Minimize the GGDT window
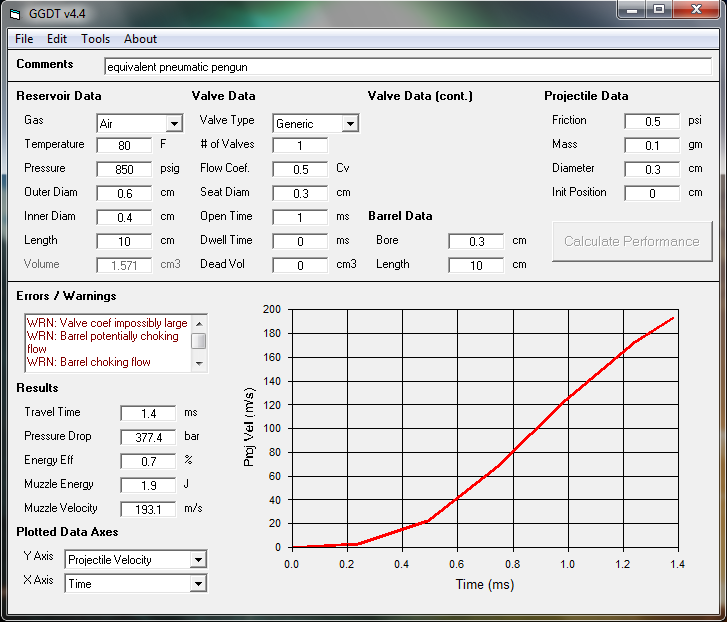This screenshot has height=622, width=727. pos(629,10)
